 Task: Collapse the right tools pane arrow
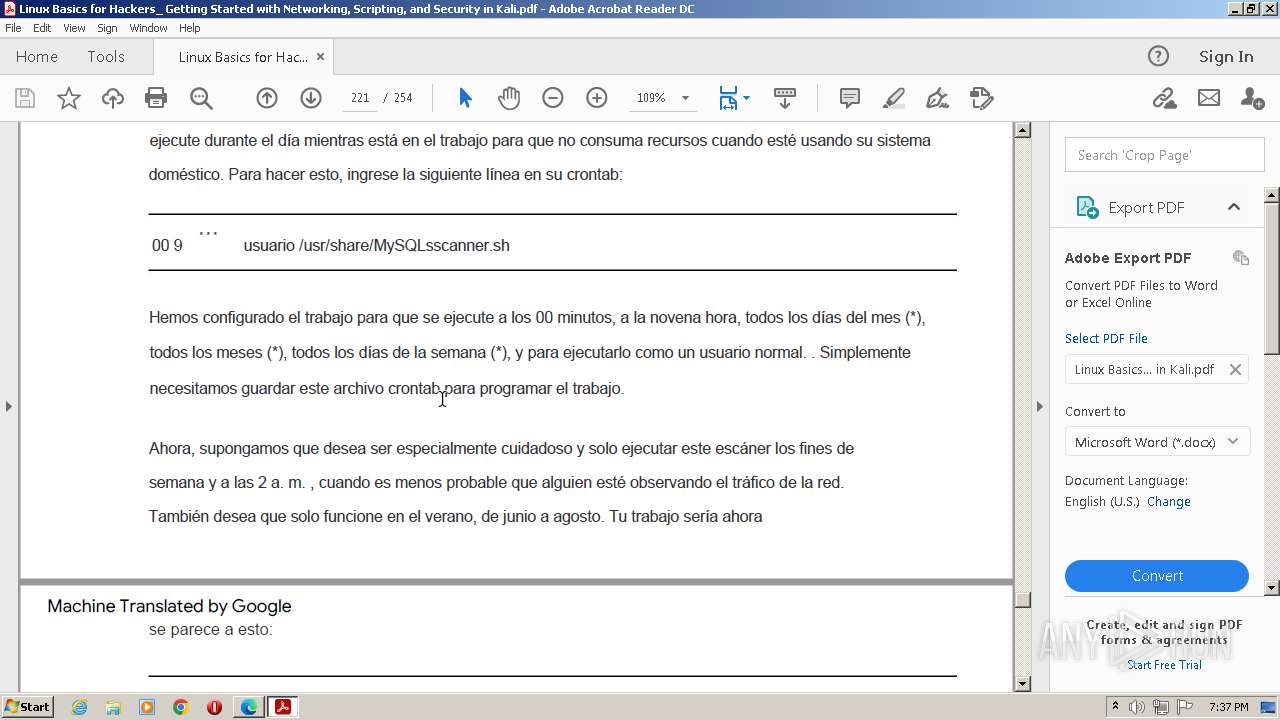[1039, 406]
